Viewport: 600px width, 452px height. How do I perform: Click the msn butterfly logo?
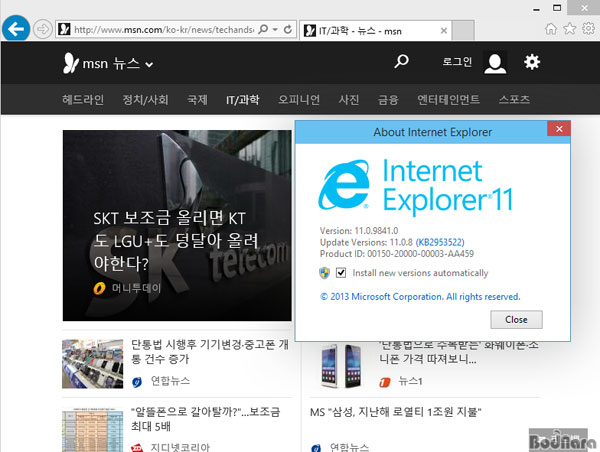point(70,63)
